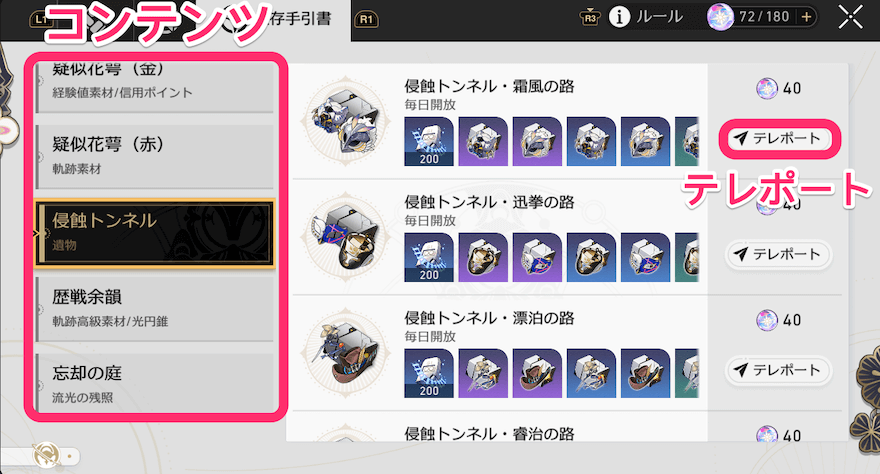Teleport to 侵蝕トンネル・霜風の路
This screenshot has height=474, width=880.
pyautogui.click(x=779, y=138)
